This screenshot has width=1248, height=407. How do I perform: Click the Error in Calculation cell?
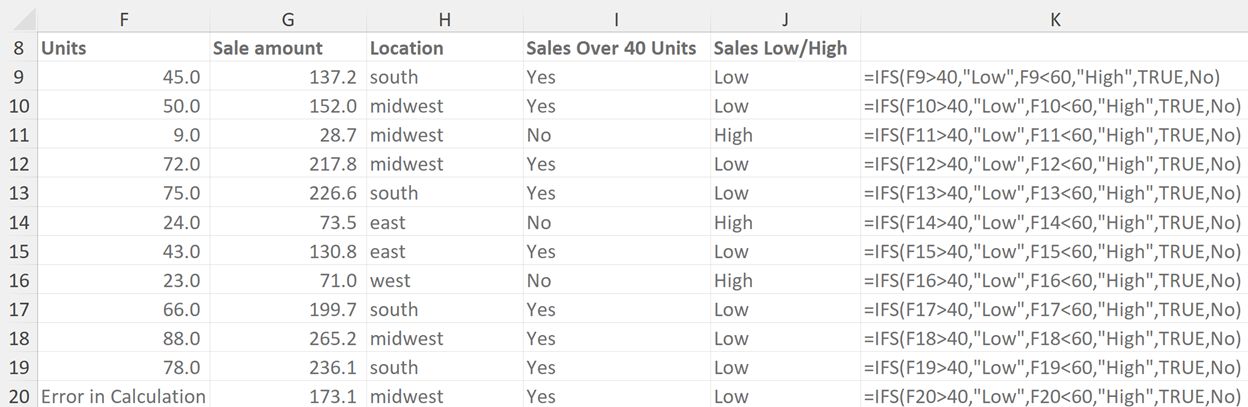pos(123,396)
